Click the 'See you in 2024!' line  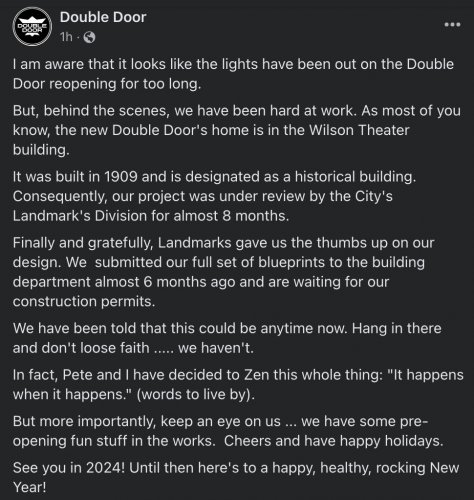coord(236,468)
